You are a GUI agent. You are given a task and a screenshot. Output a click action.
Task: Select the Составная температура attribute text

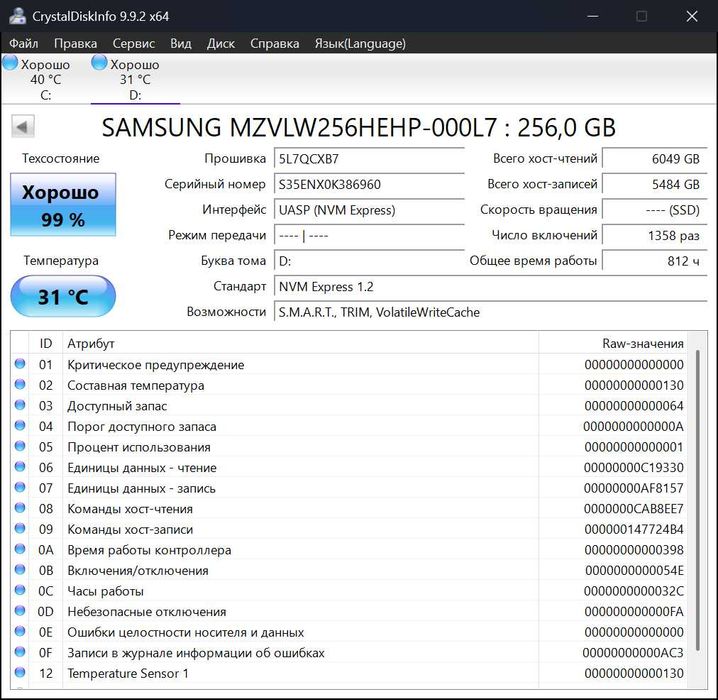[x=136, y=385]
